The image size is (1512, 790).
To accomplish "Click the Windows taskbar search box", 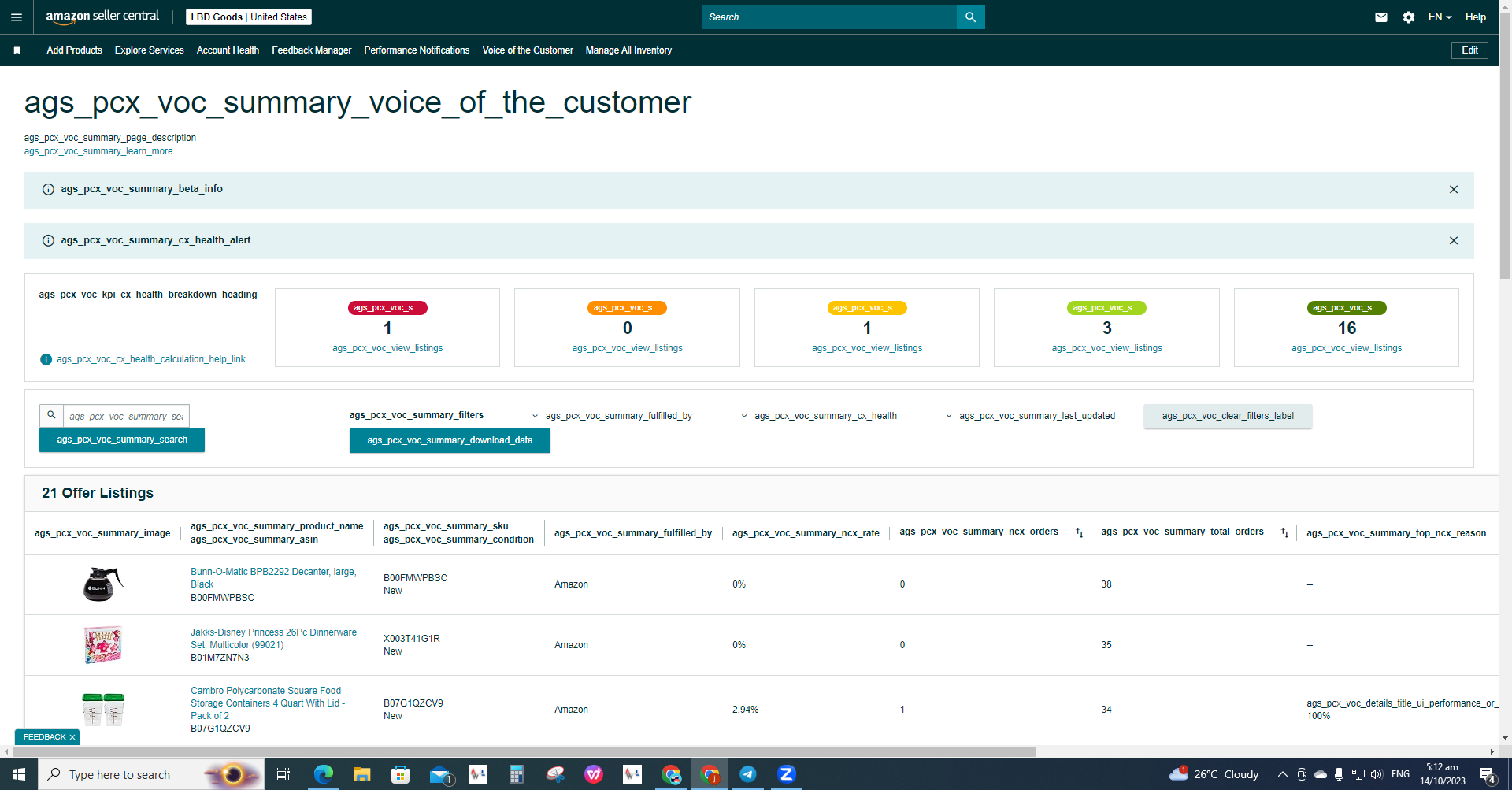I will [x=150, y=774].
